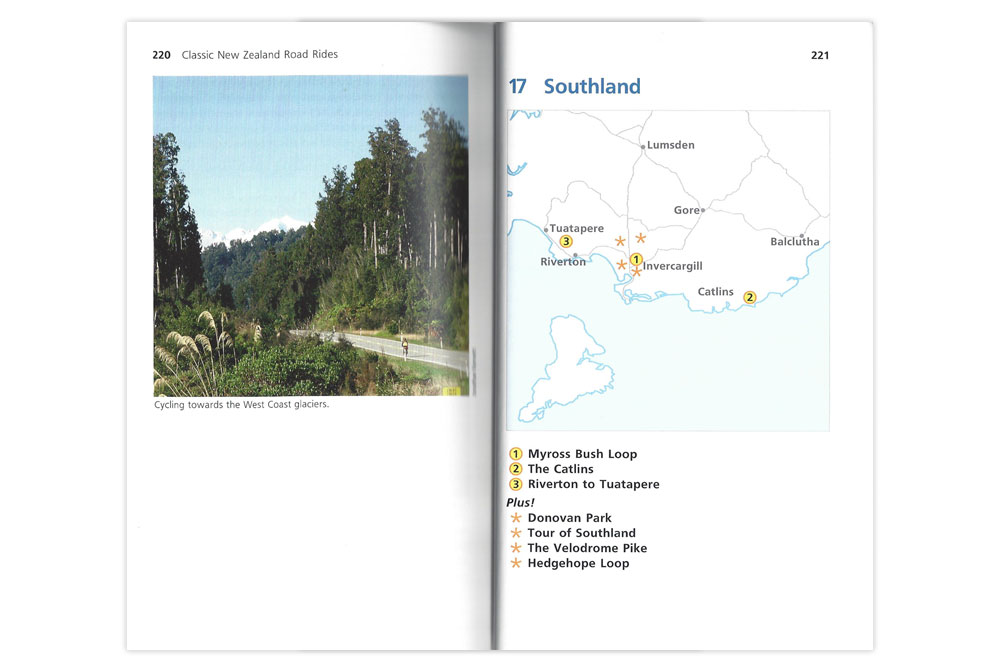Click the orange star beside Donovan Park
The height and width of the screenshot is (670, 1000).
[516, 518]
